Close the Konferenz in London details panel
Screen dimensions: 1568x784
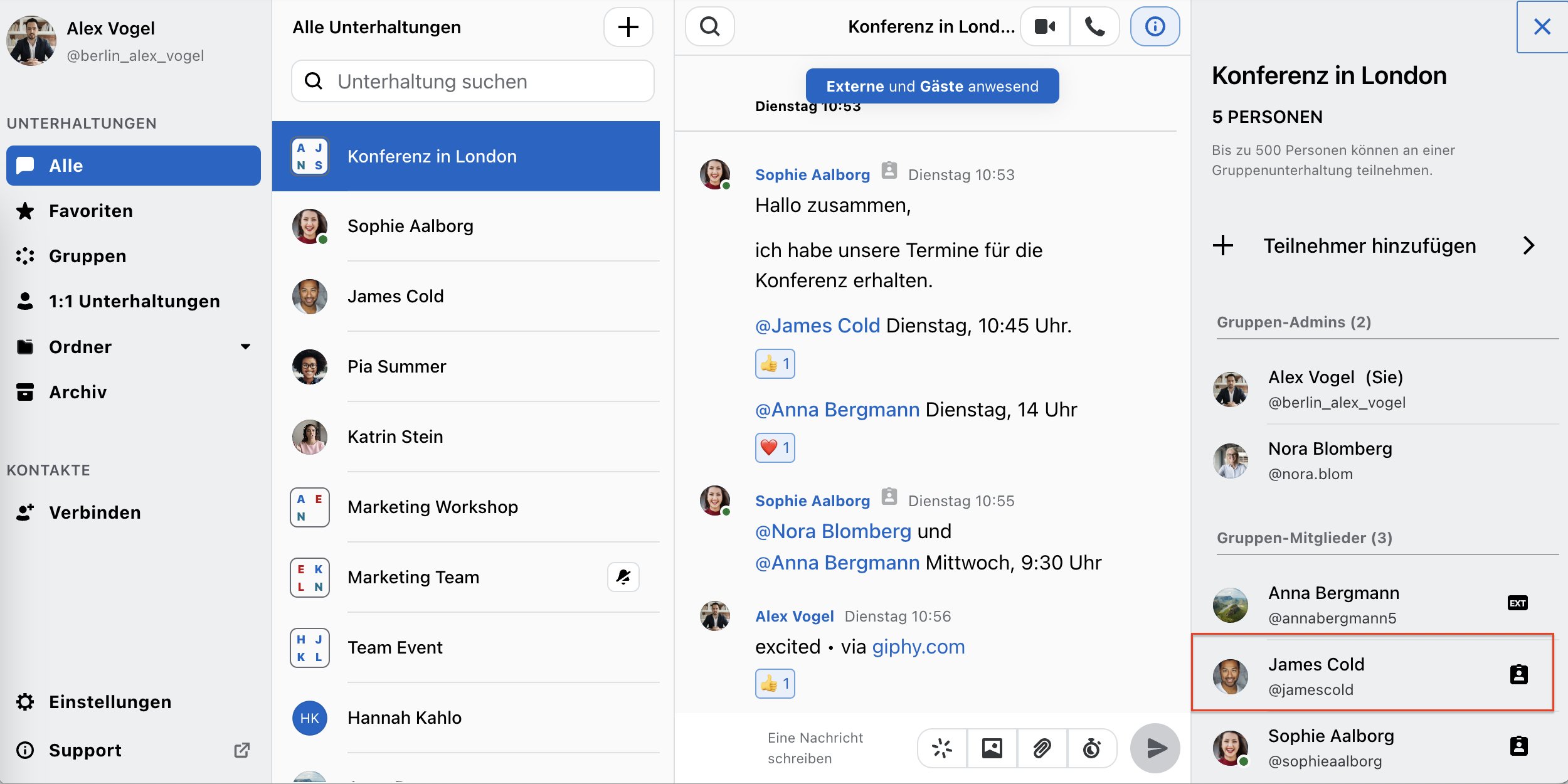coord(1542,27)
